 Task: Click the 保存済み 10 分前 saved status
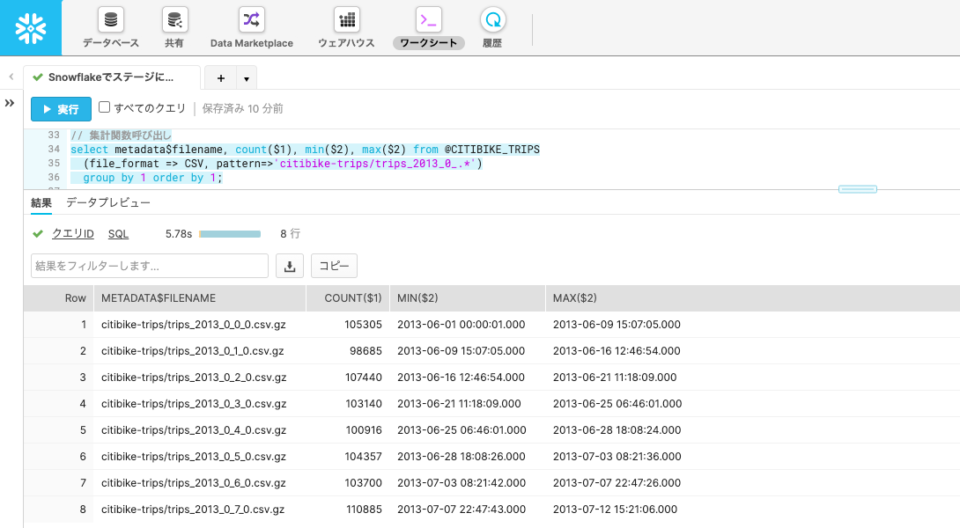(x=242, y=108)
